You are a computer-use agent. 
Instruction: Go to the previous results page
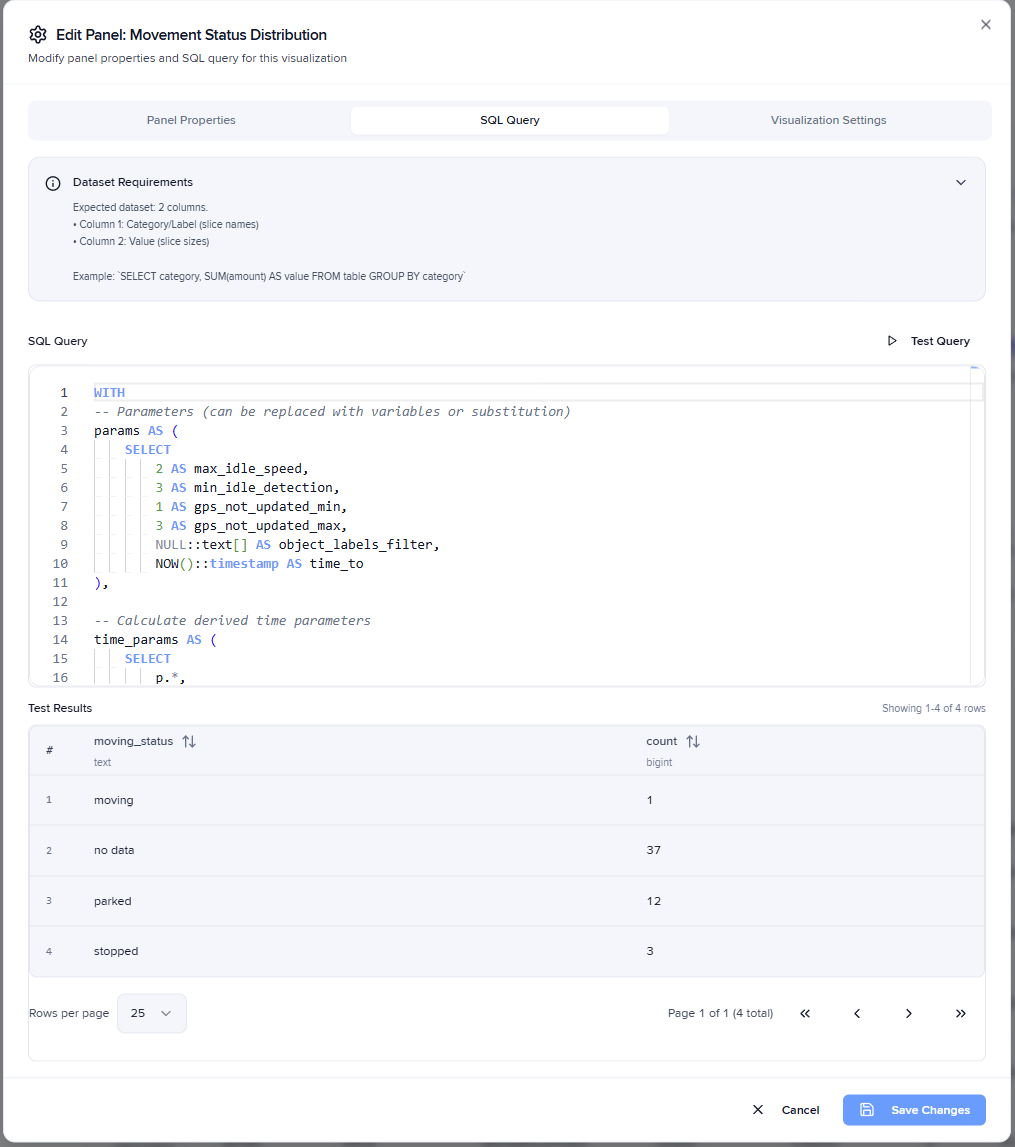point(857,1013)
